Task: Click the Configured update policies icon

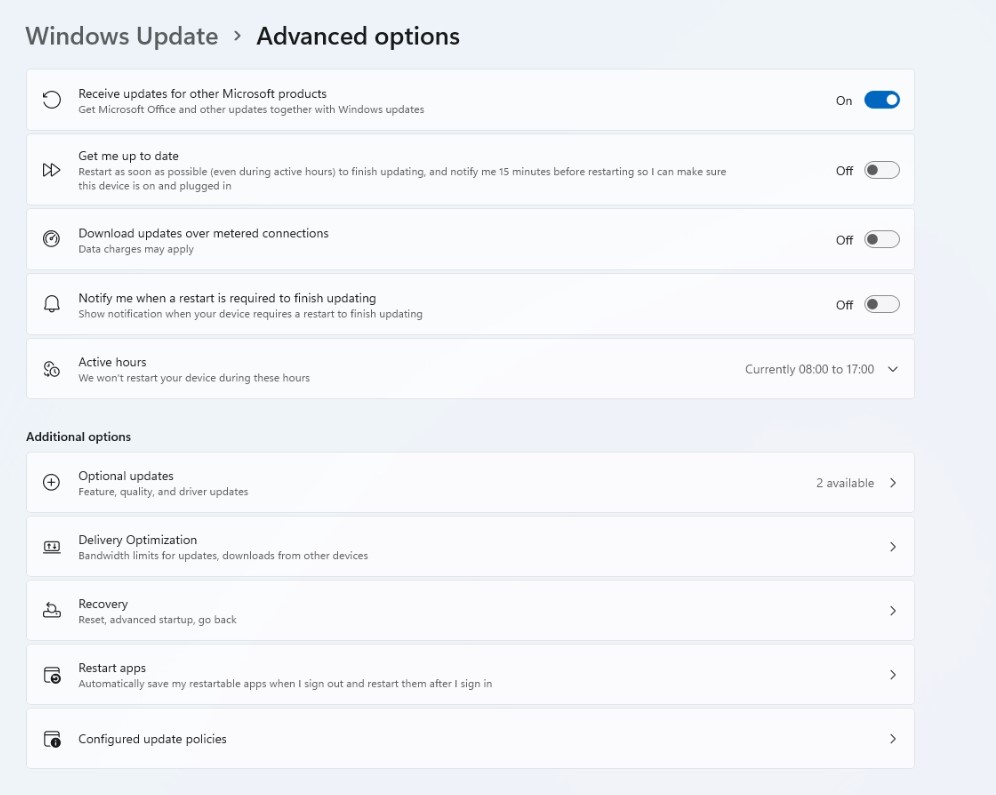Action: coord(52,739)
